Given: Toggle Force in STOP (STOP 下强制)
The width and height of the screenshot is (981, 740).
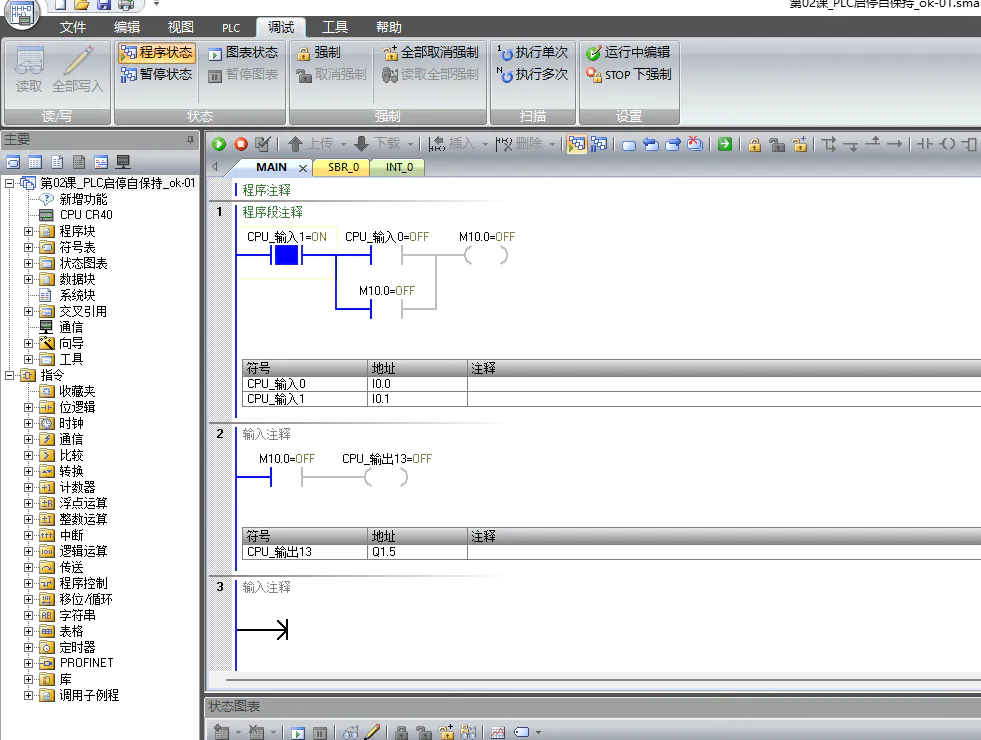Looking at the screenshot, I should pos(628,74).
